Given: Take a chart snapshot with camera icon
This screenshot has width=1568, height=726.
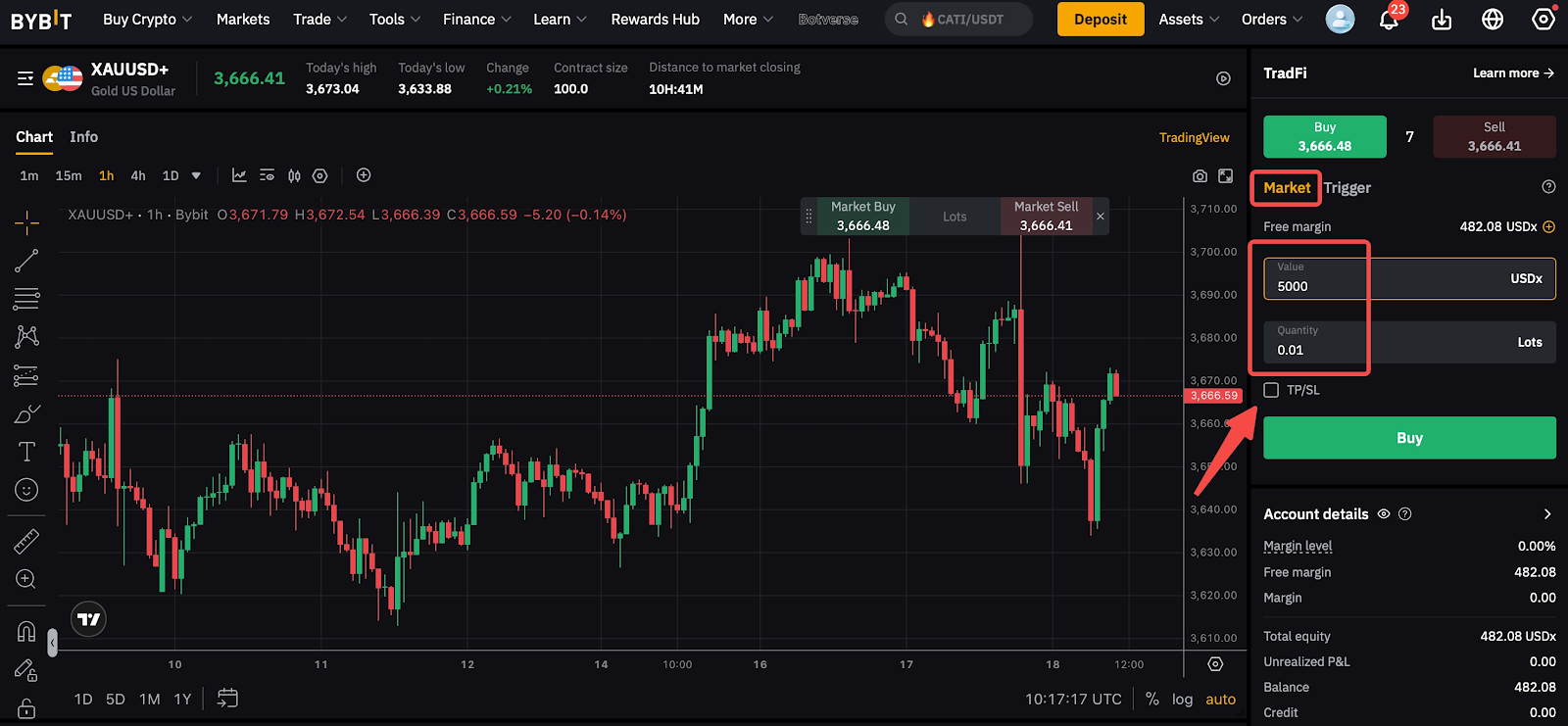Looking at the screenshot, I should (1200, 176).
